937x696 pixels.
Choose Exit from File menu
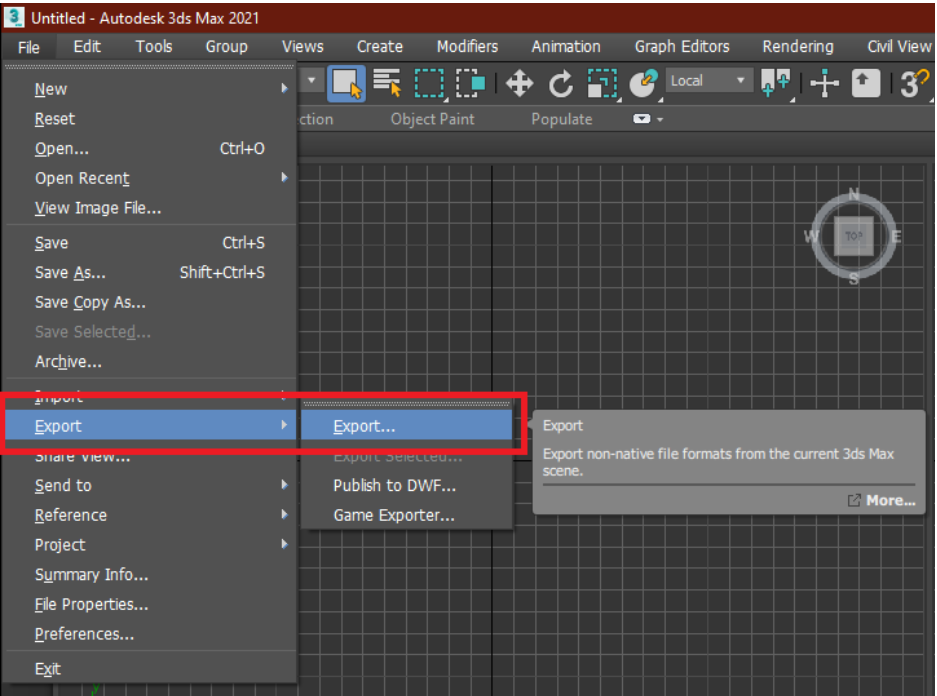(x=151, y=669)
